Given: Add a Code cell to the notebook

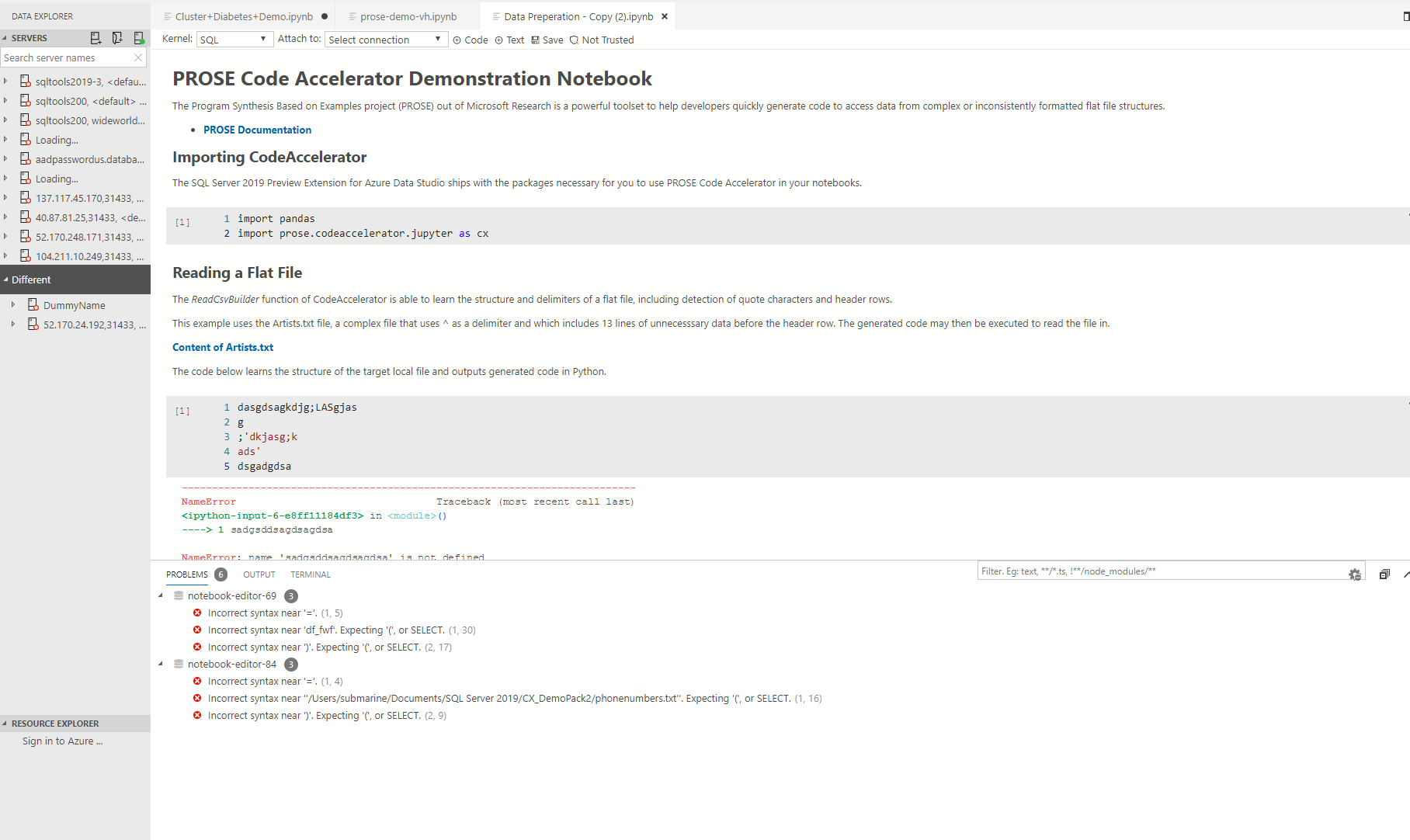Looking at the screenshot, I should tap(471, 40).
